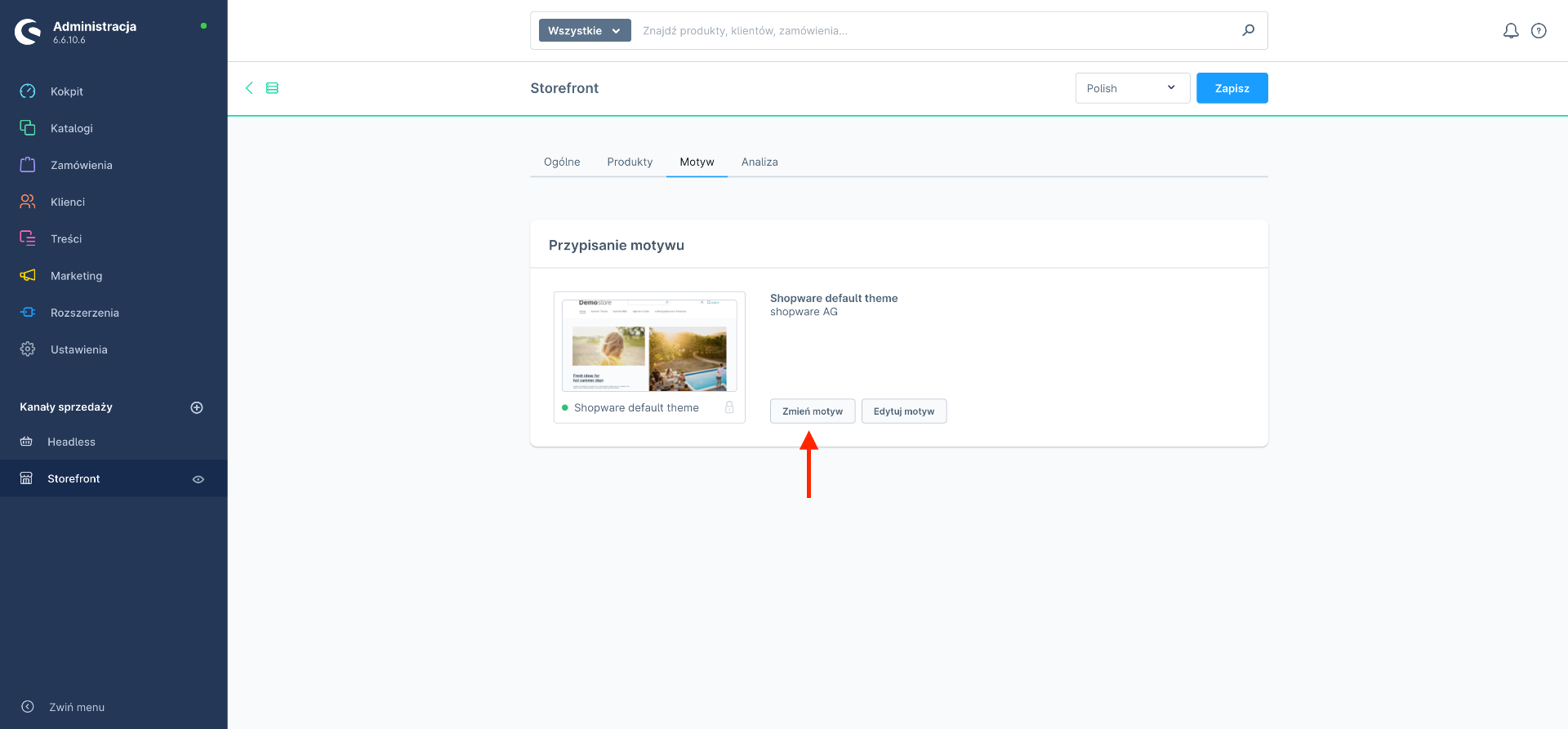Open Ustawienia settings menu

(78, 349)
